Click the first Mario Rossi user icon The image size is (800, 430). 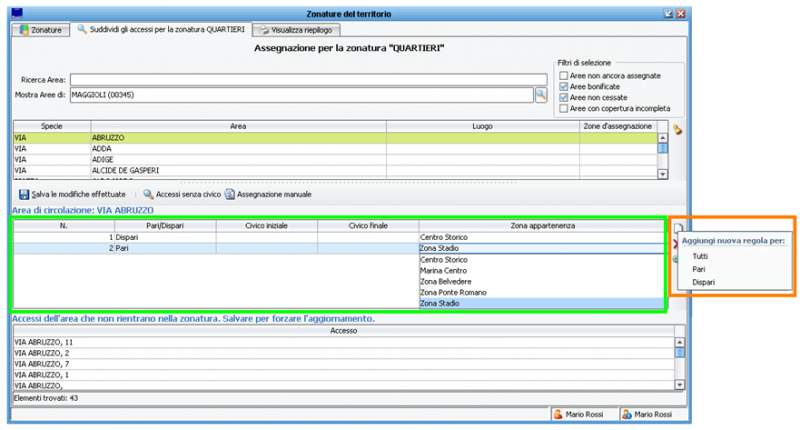(559, 414)
